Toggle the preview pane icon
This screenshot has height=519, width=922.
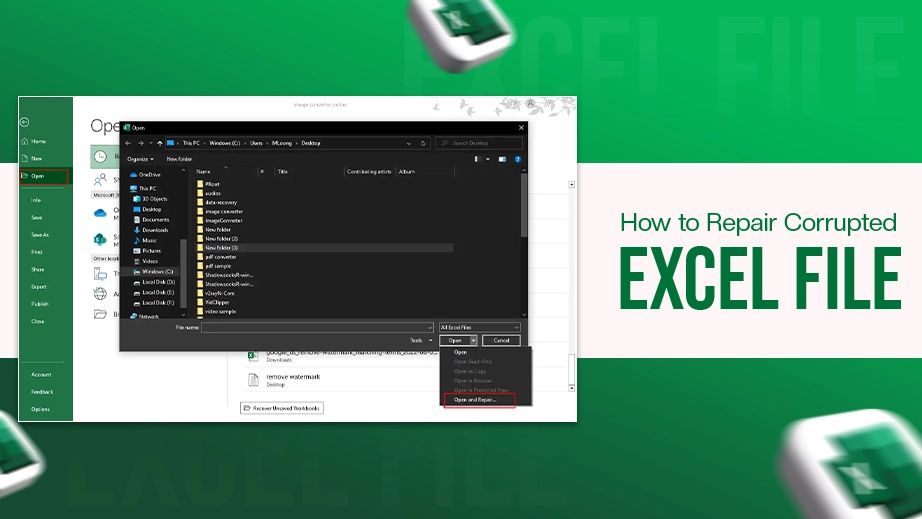pyautogui.click(x=502, y=159)
